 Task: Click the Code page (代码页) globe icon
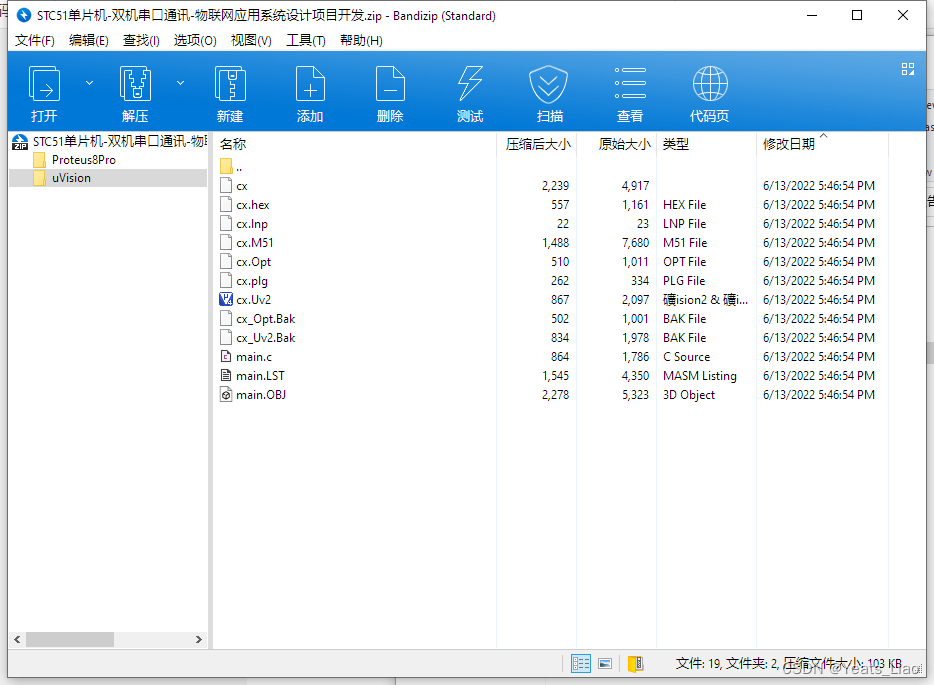tap(710, 83)
